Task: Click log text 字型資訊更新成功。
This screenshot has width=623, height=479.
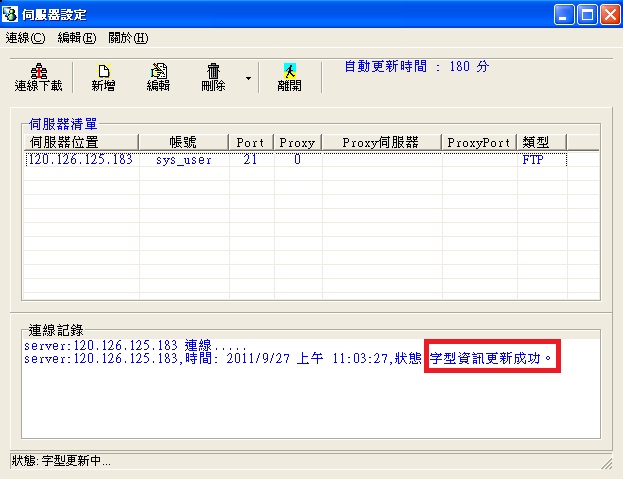Action: pyautogui.click(x=491, y=358)
